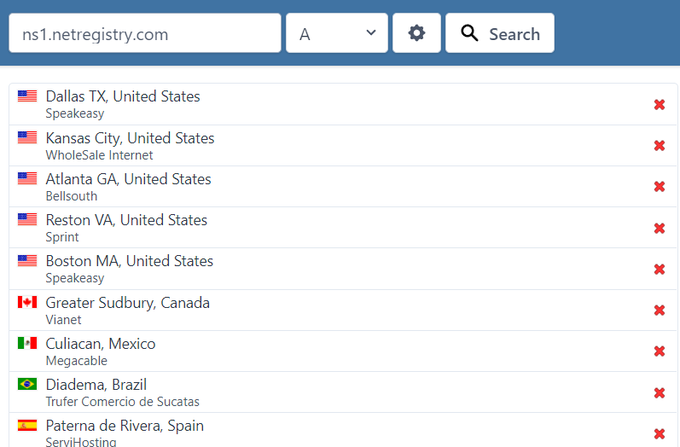Screen dimensions: 680x447
Task: Click the 'Megacable' provider label
Action: pos(76,361)
